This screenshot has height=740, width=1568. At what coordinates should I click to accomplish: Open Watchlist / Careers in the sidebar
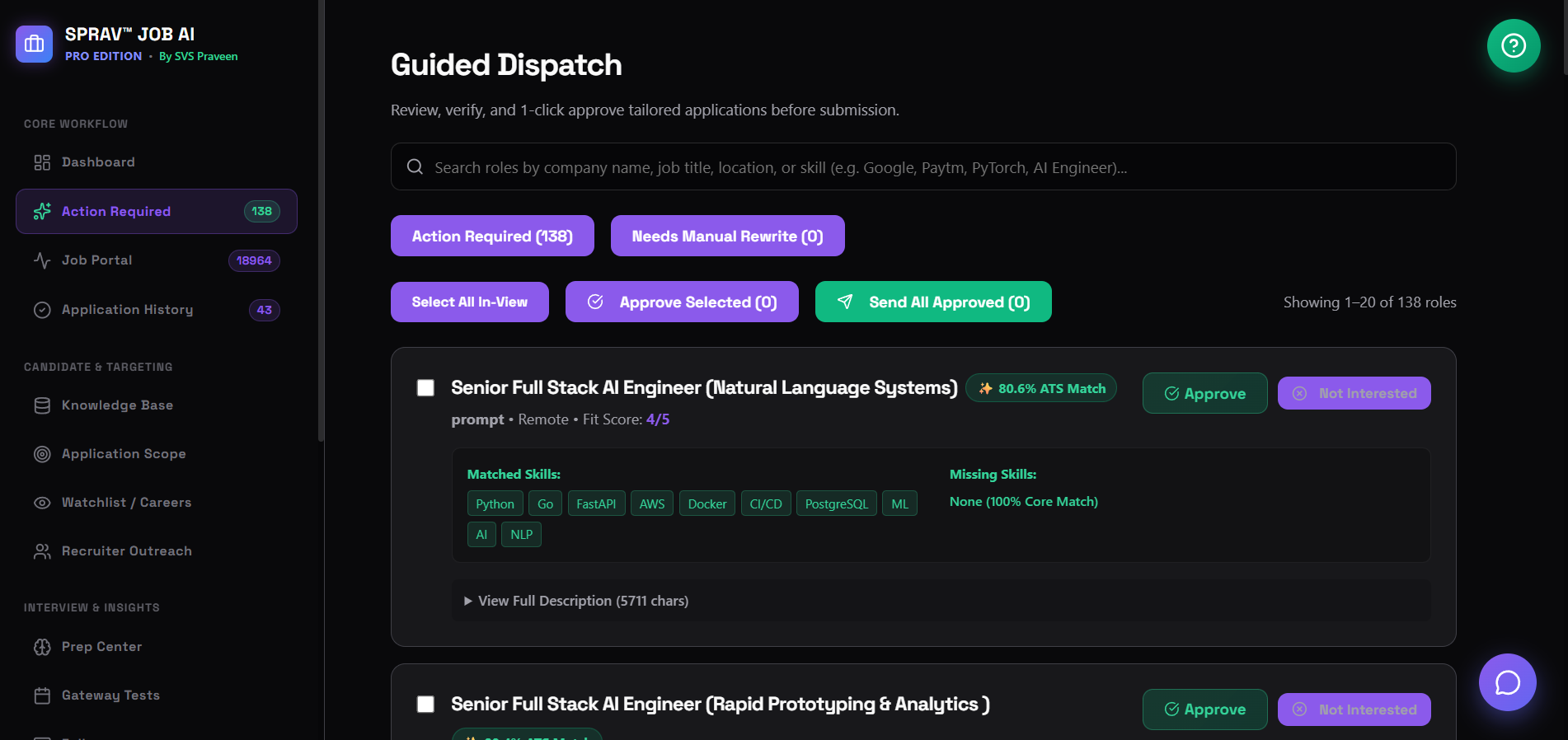pyautogui.click(x=157, y=503)
